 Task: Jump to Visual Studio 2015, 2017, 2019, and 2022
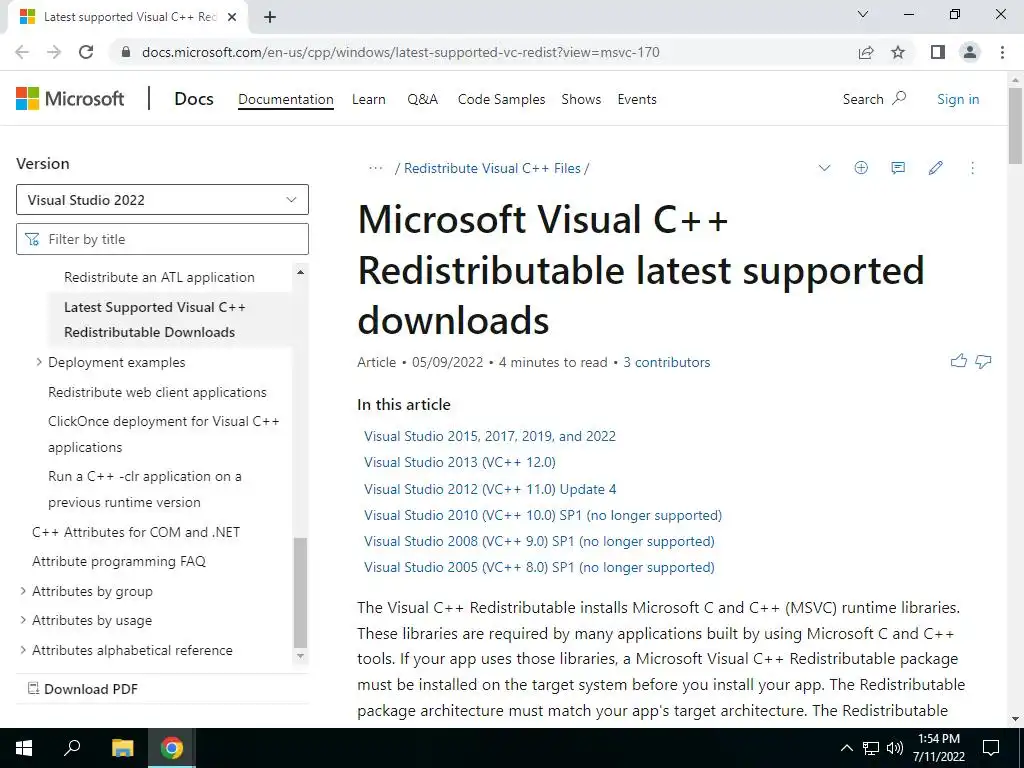pos(490,436)
